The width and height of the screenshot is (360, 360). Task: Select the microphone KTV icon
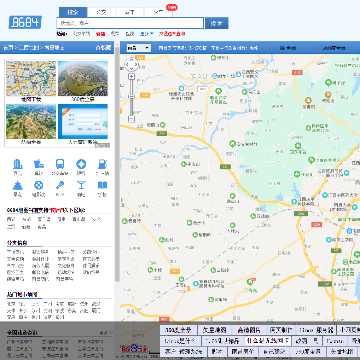60,185
